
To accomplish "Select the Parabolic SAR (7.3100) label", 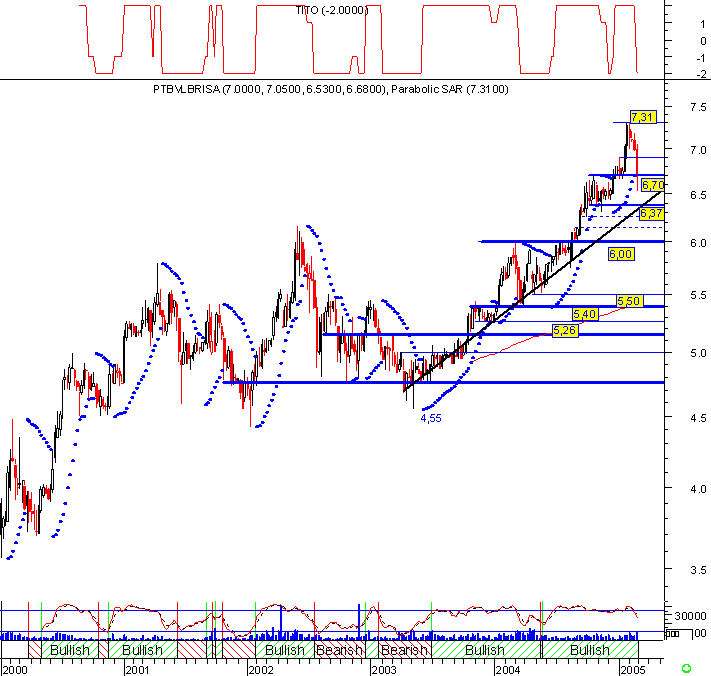I will click(x=449, y=89).
